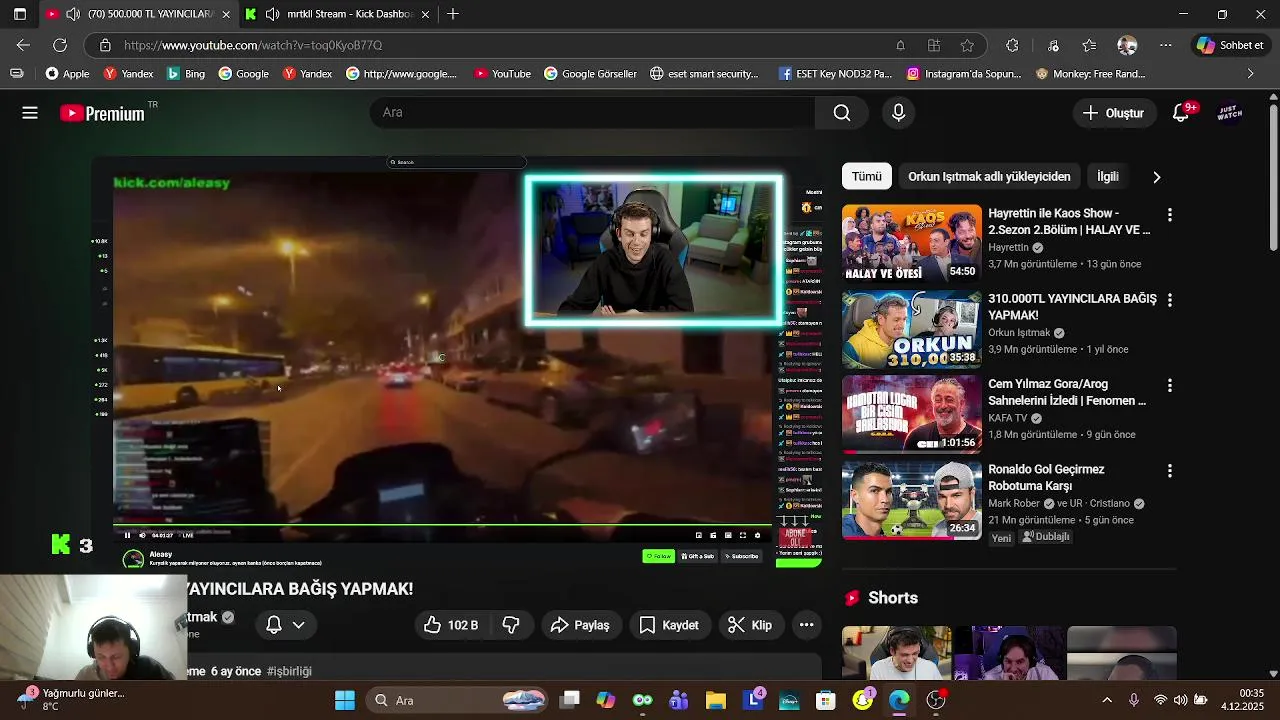Open options for Ronaldo Gol Geçirmez video
This screenshot has height=720, width=1280.
click(1169, 470)
